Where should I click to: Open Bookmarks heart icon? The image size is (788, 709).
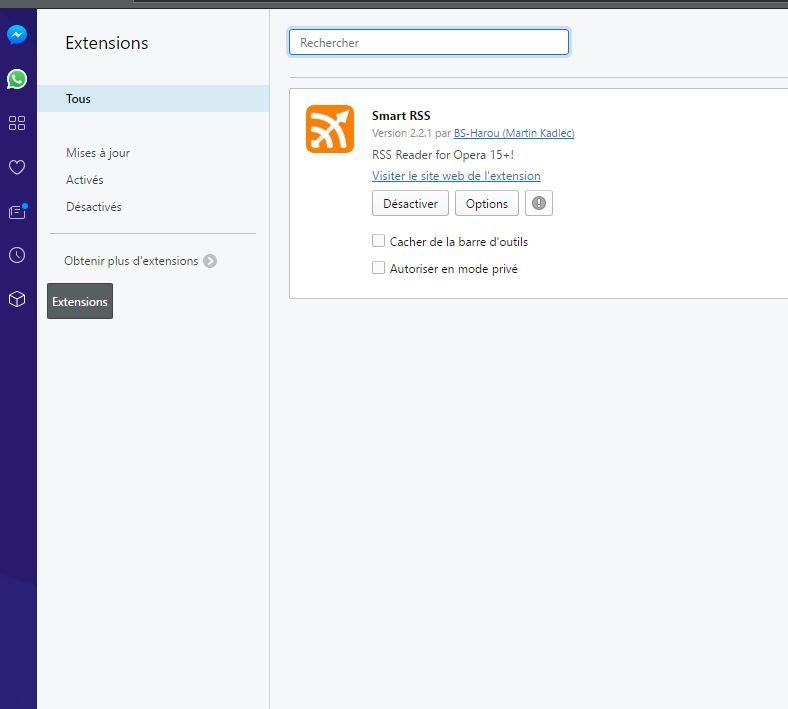[x=17, y=167]
